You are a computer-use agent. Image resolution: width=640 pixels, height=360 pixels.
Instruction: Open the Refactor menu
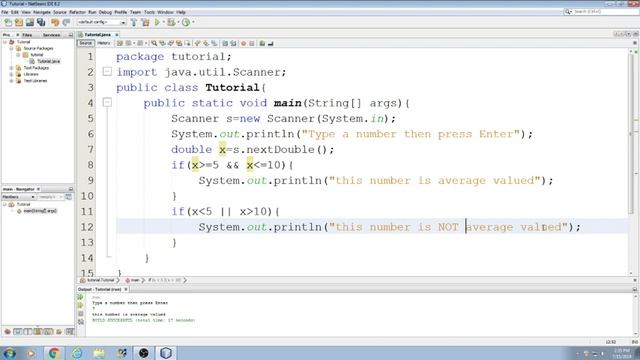pos(77,12)
